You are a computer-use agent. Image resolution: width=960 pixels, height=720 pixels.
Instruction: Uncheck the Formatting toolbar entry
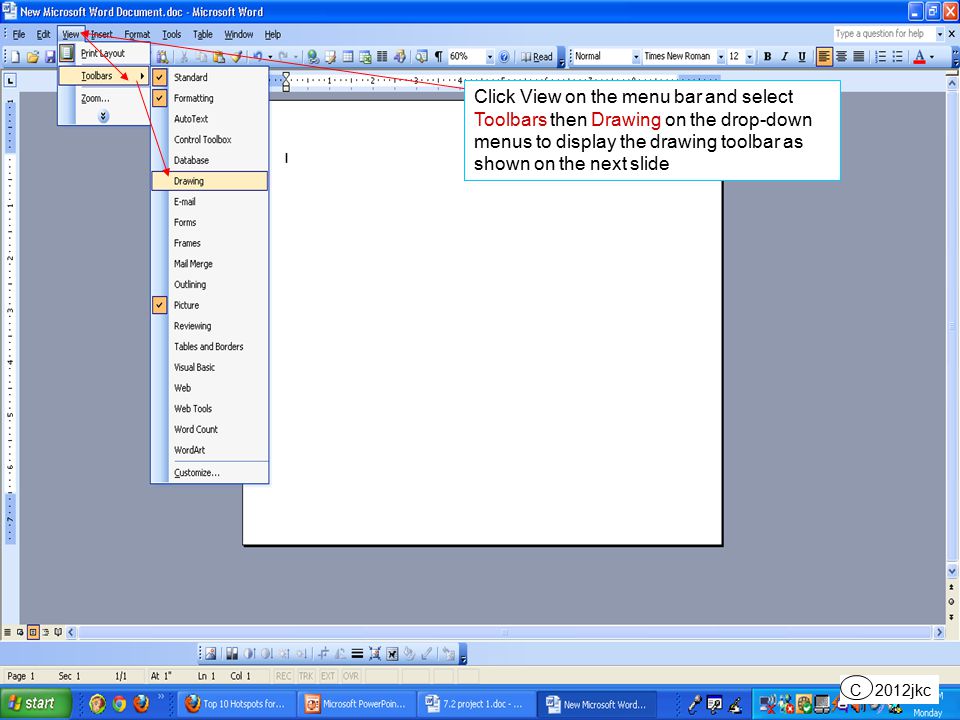[x=210, y=98]
